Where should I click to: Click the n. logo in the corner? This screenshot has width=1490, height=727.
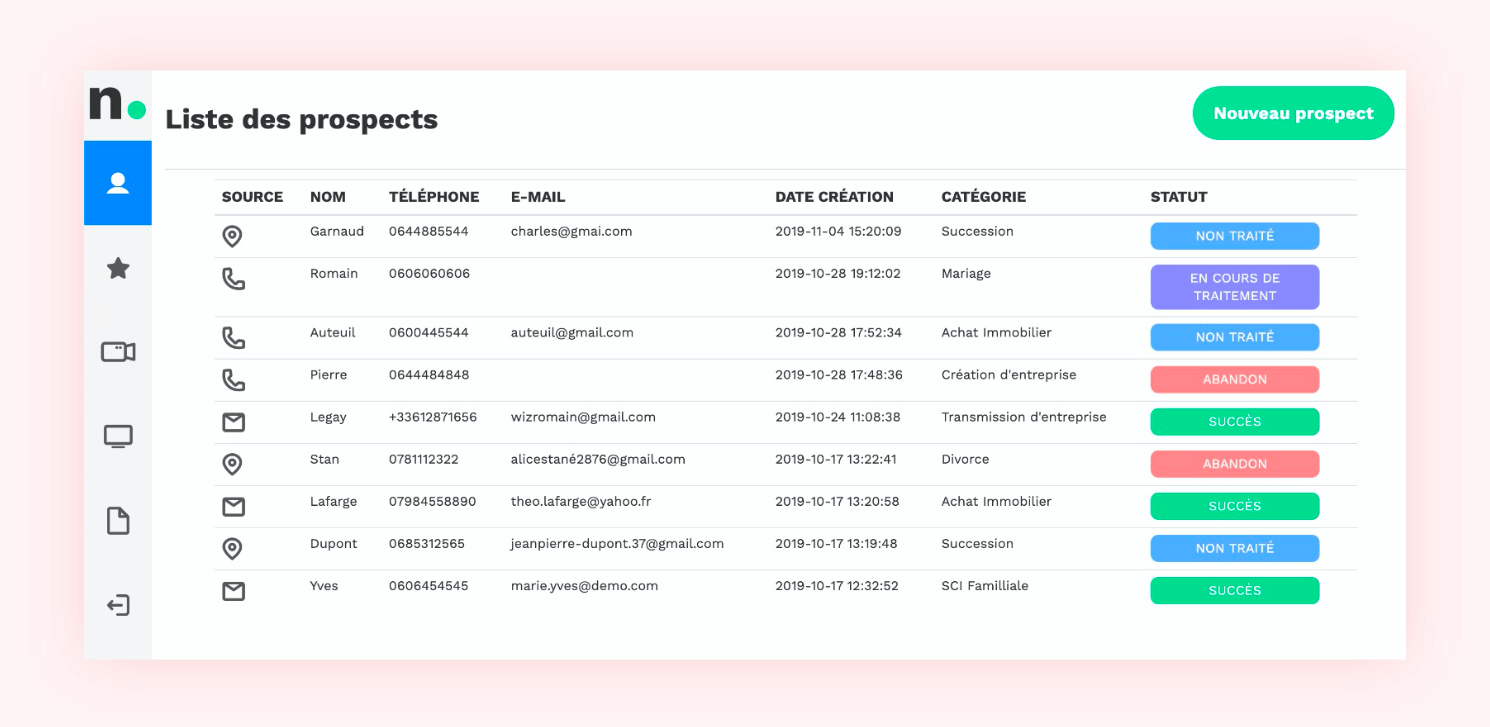tap(117, 104)
